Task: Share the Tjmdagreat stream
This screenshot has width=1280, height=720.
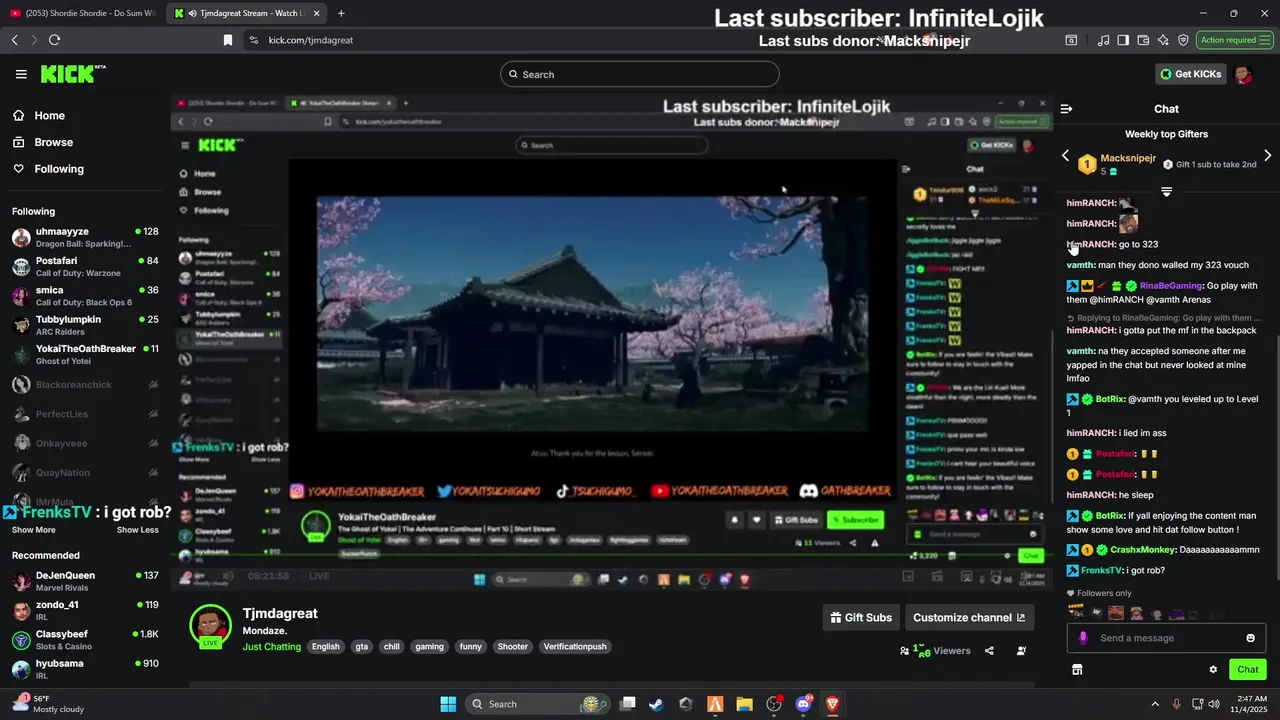Action: click(x=989, y=651)
